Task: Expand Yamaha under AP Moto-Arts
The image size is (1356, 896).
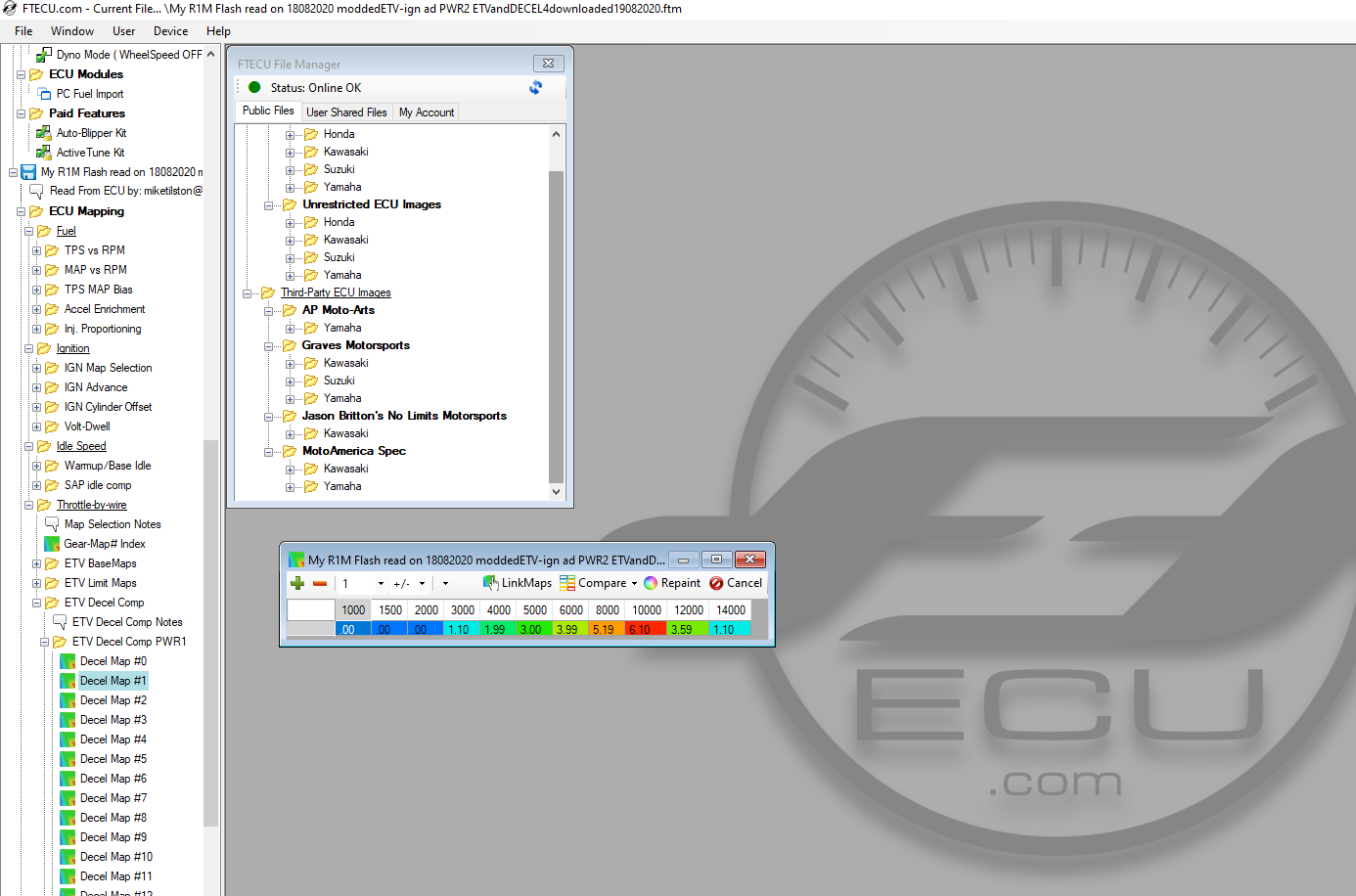Action: (290, 329)
